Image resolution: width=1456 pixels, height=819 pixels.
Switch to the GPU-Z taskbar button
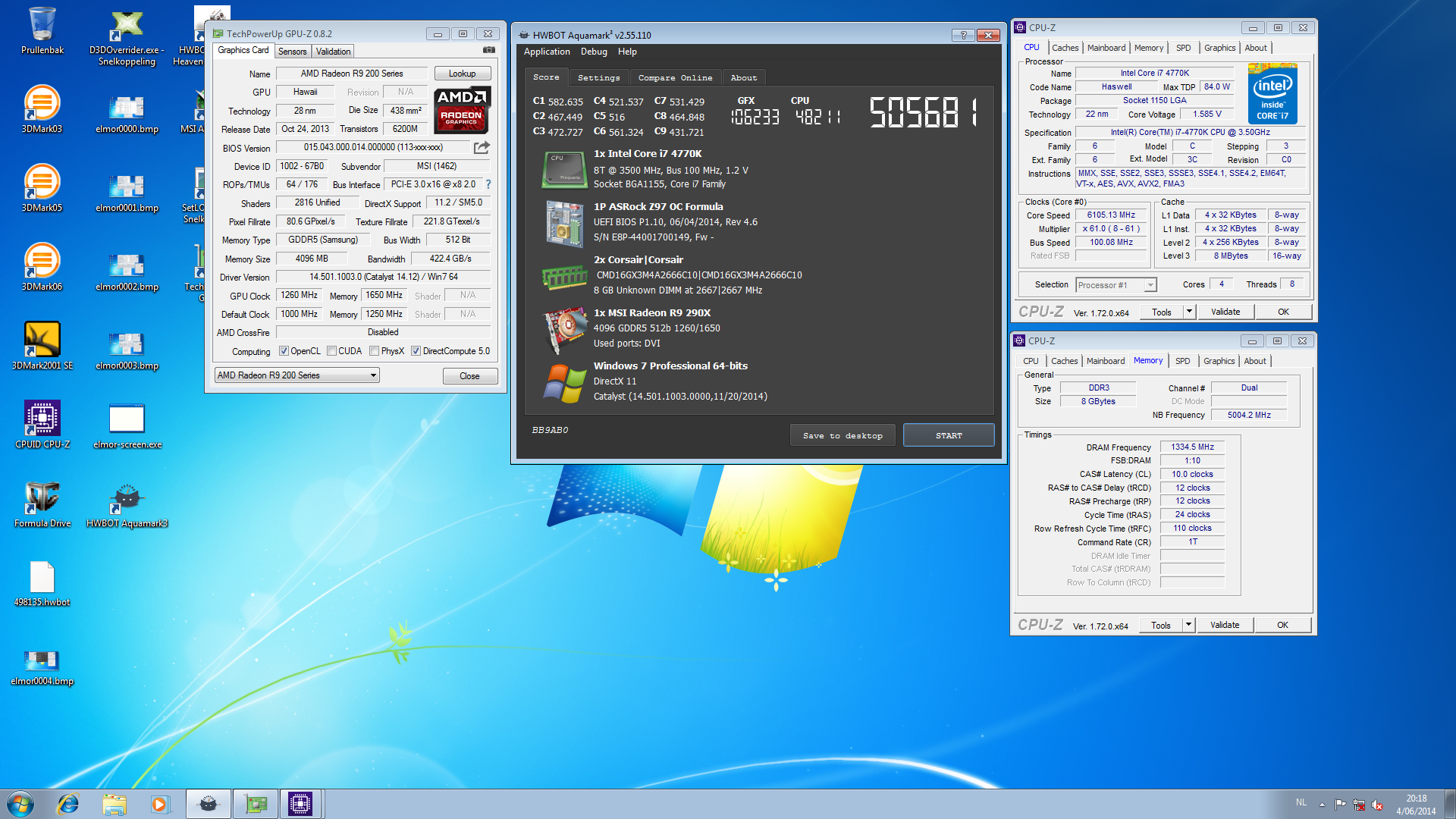pos(256,804)
